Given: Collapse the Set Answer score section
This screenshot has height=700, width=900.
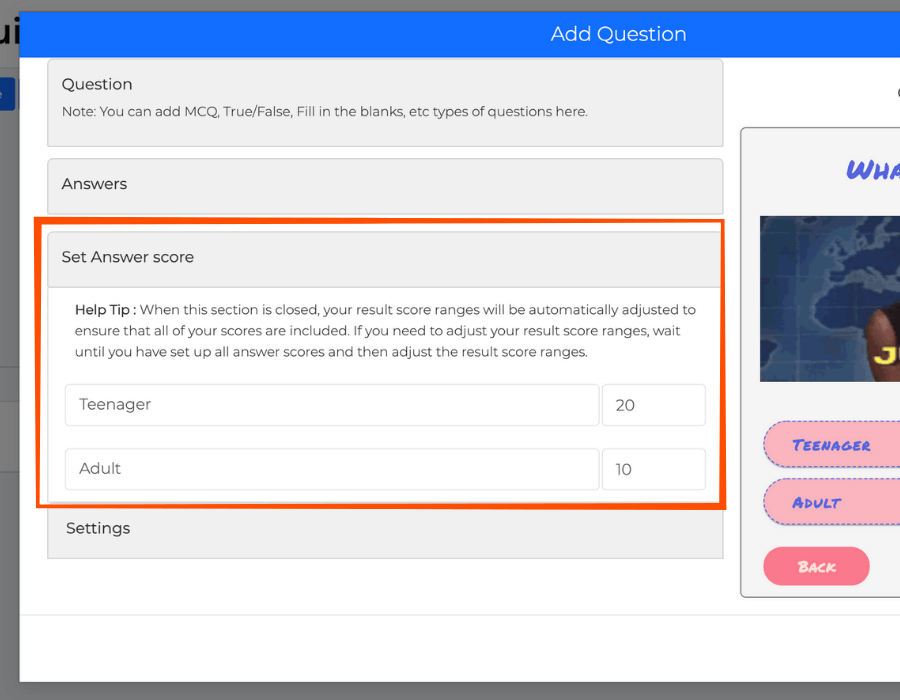Looking at the screenshot, I should 384,259.
